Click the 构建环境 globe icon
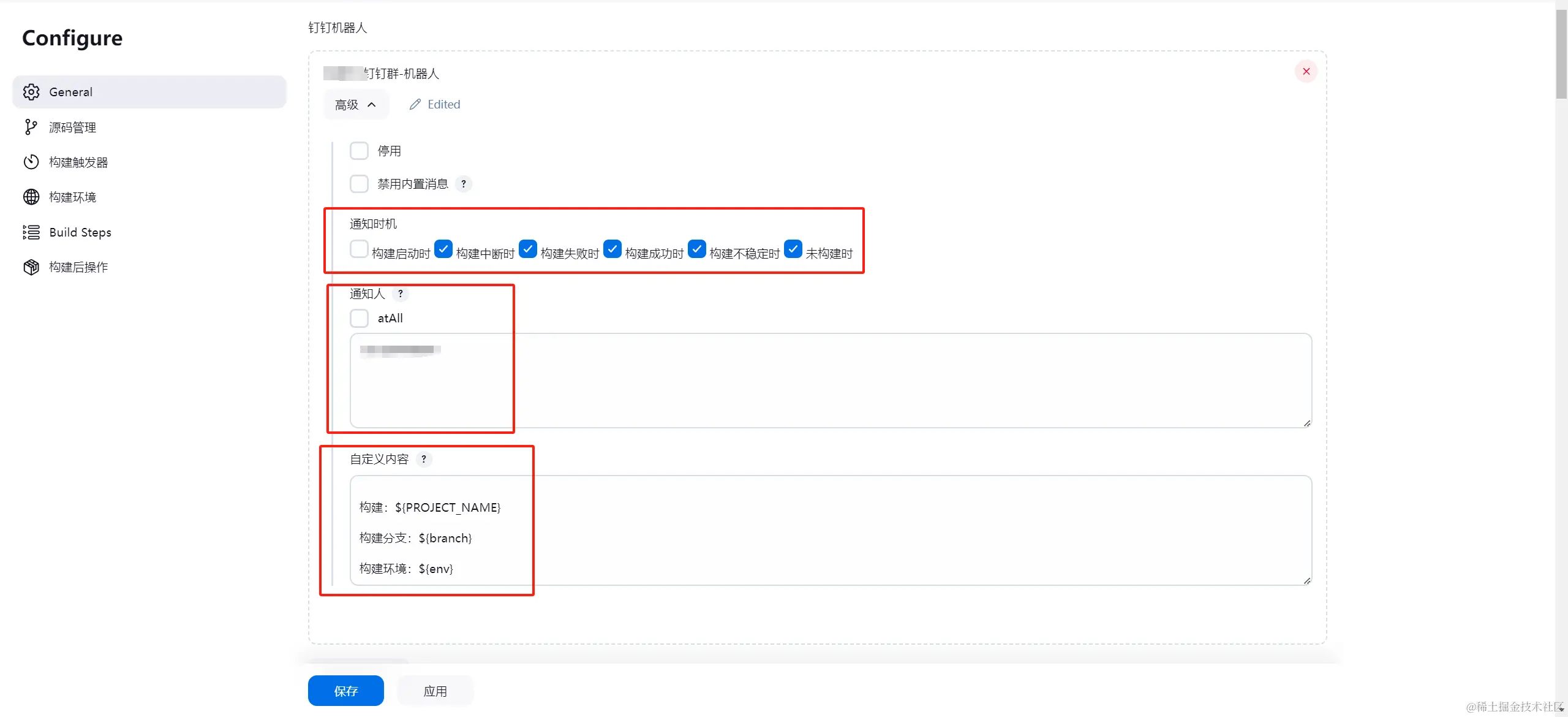Image resolution: width=1568 pixels, height=717 pixels. click(x=31, y=197)
